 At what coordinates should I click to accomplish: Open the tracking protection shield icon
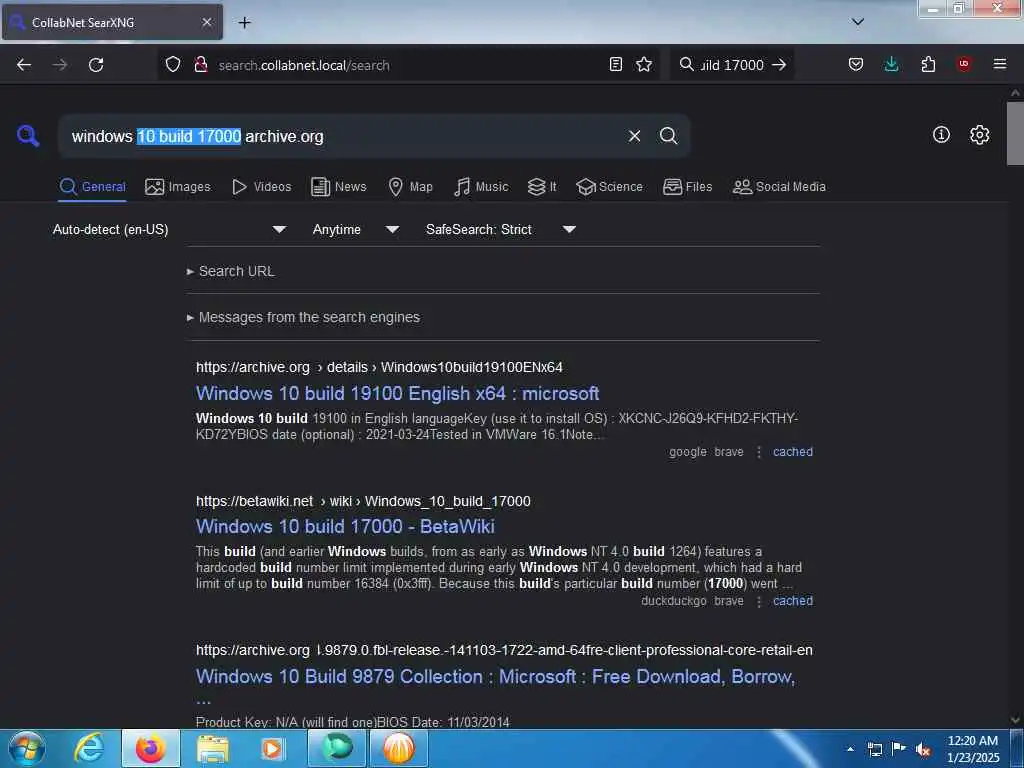172,64
